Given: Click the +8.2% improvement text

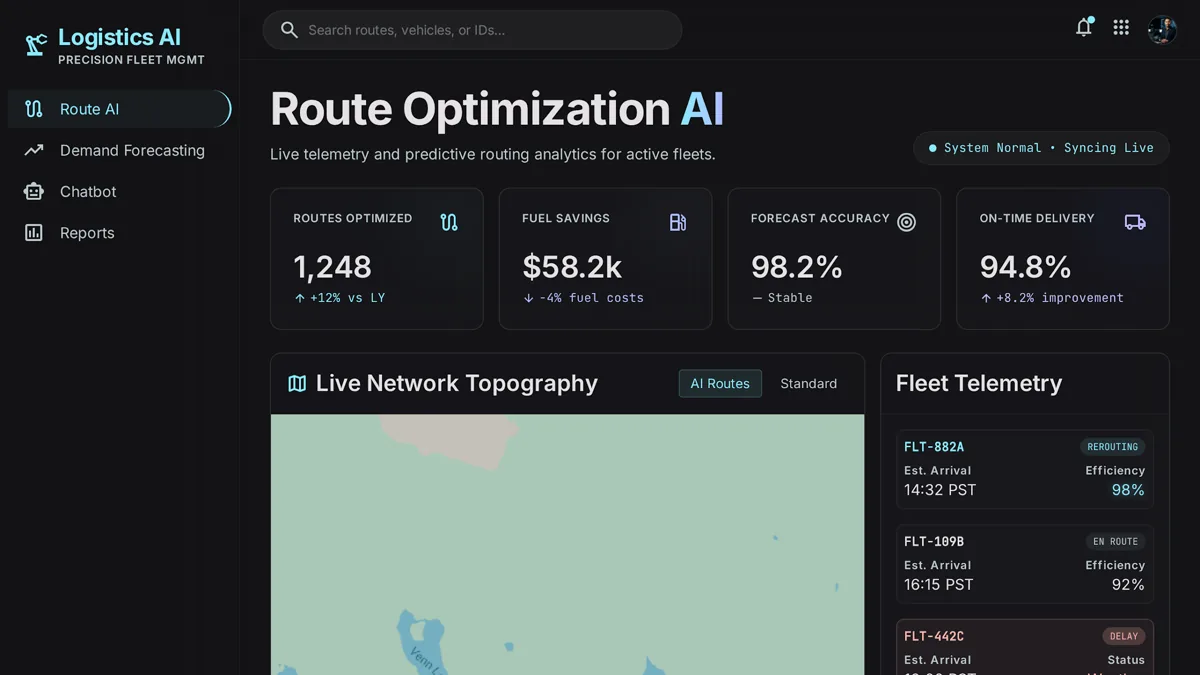Looking at the screenshot, I should coord(1060,298).
